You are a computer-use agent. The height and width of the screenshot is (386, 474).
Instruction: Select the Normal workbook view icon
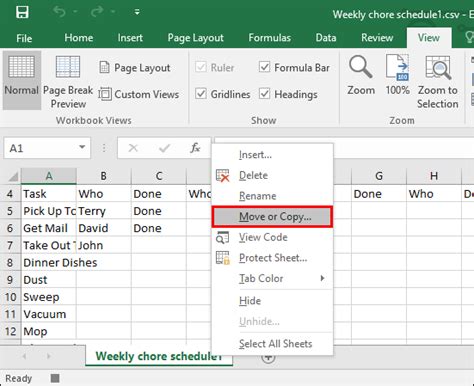22,80
